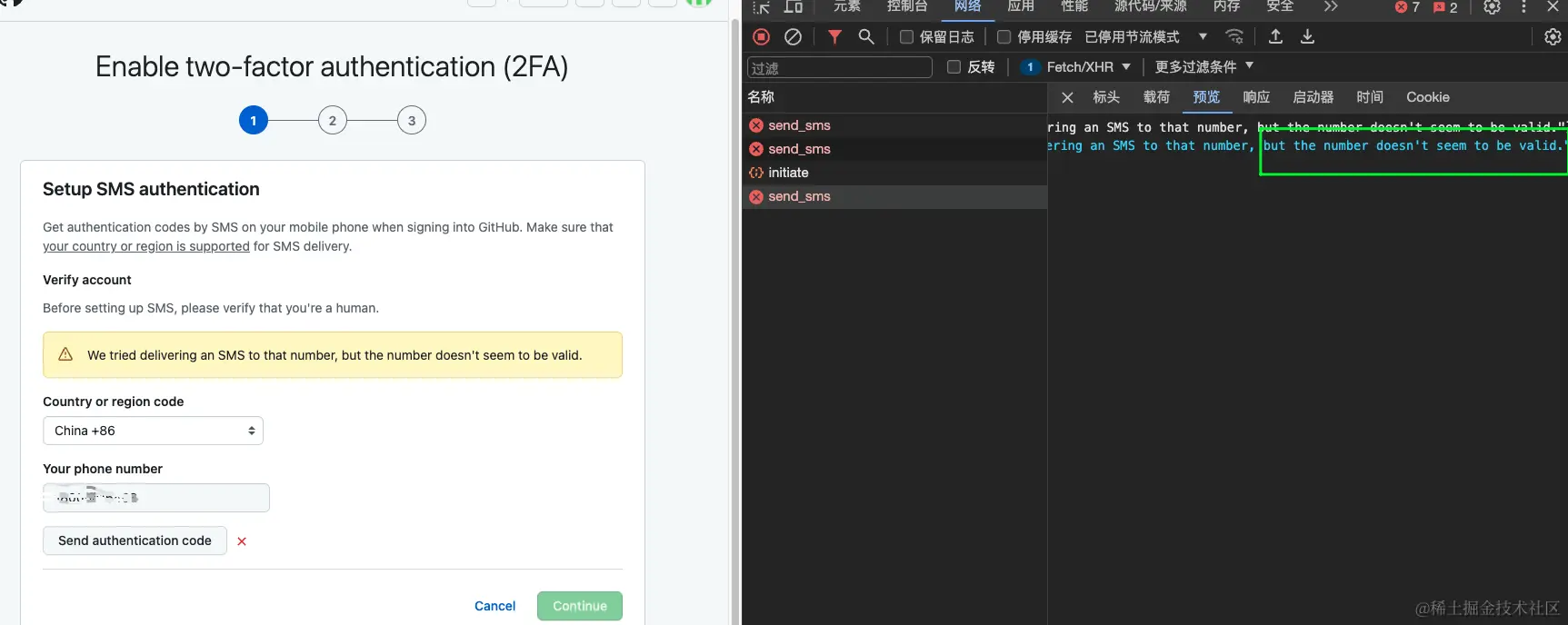This screenshot has height=625, width=1568.
Task: Open 网络 DevTools panel tab
Action: pyautogui.click(x=967, y=6)
